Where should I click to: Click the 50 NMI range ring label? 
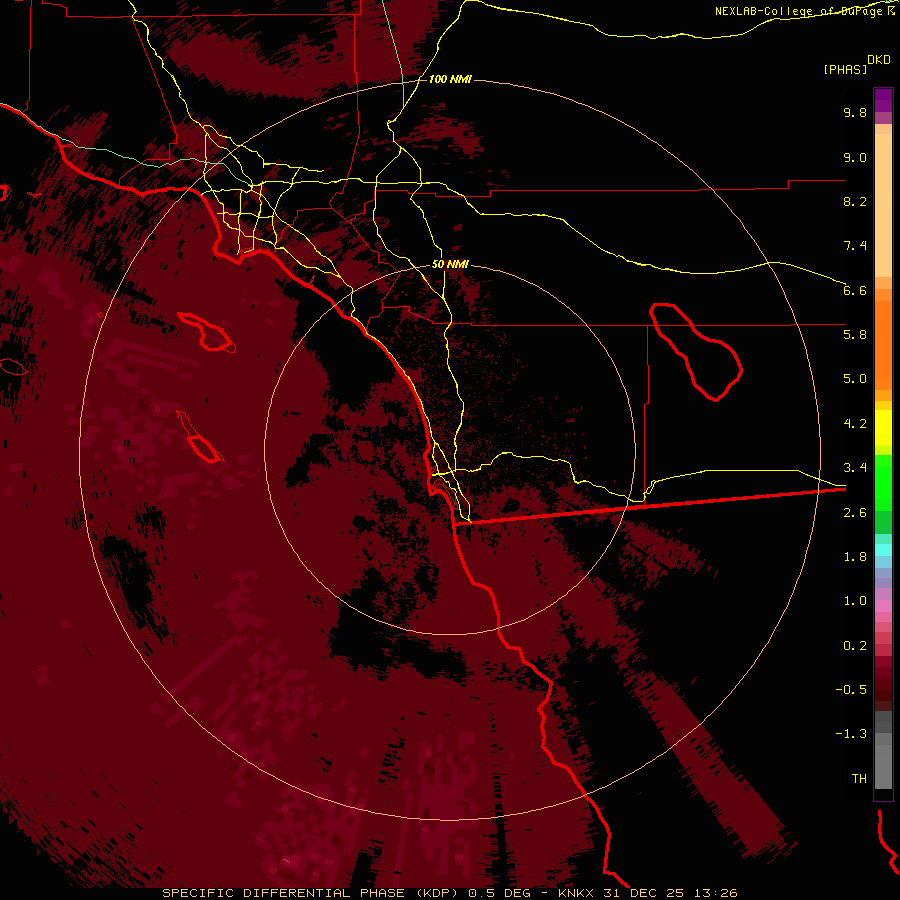(x=450, y=264)
